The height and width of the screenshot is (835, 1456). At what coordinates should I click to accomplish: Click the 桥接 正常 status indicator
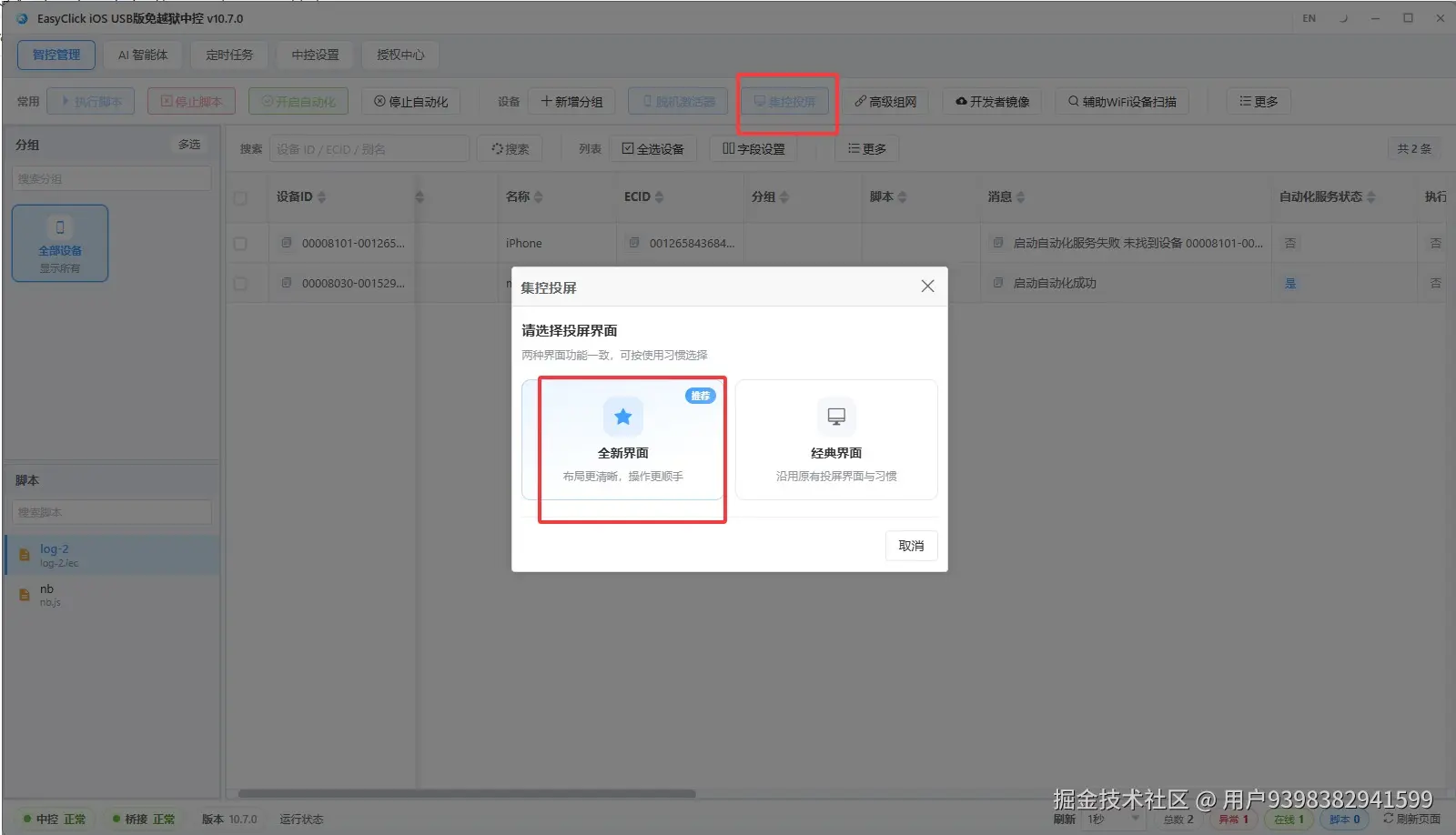[x=144, y=820]
